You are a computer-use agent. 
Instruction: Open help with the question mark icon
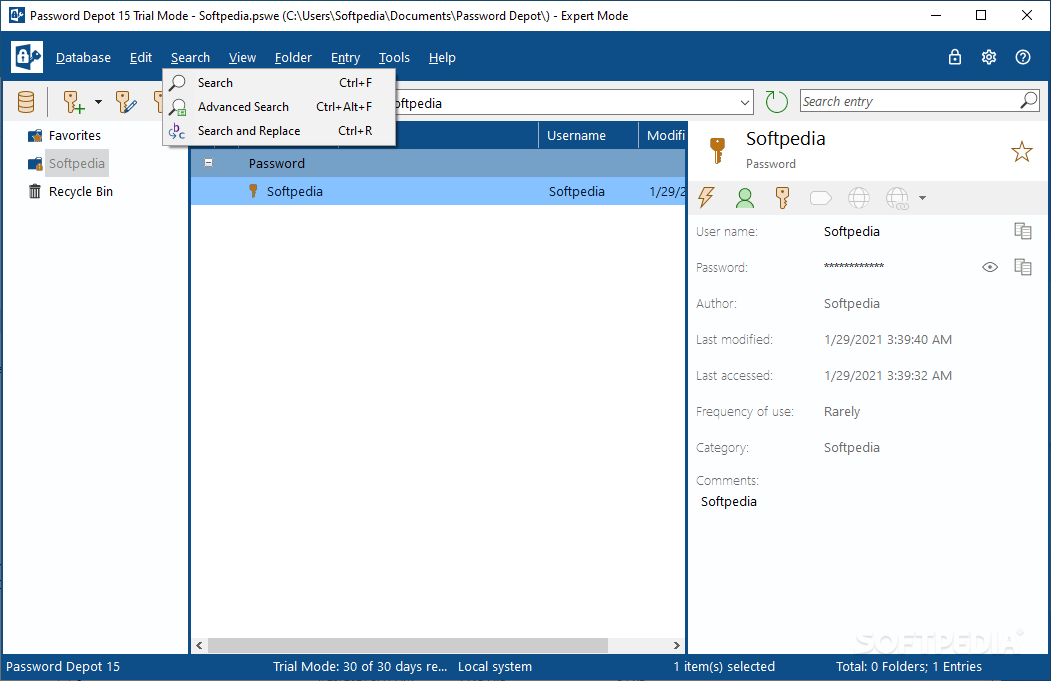(1023, 57)
